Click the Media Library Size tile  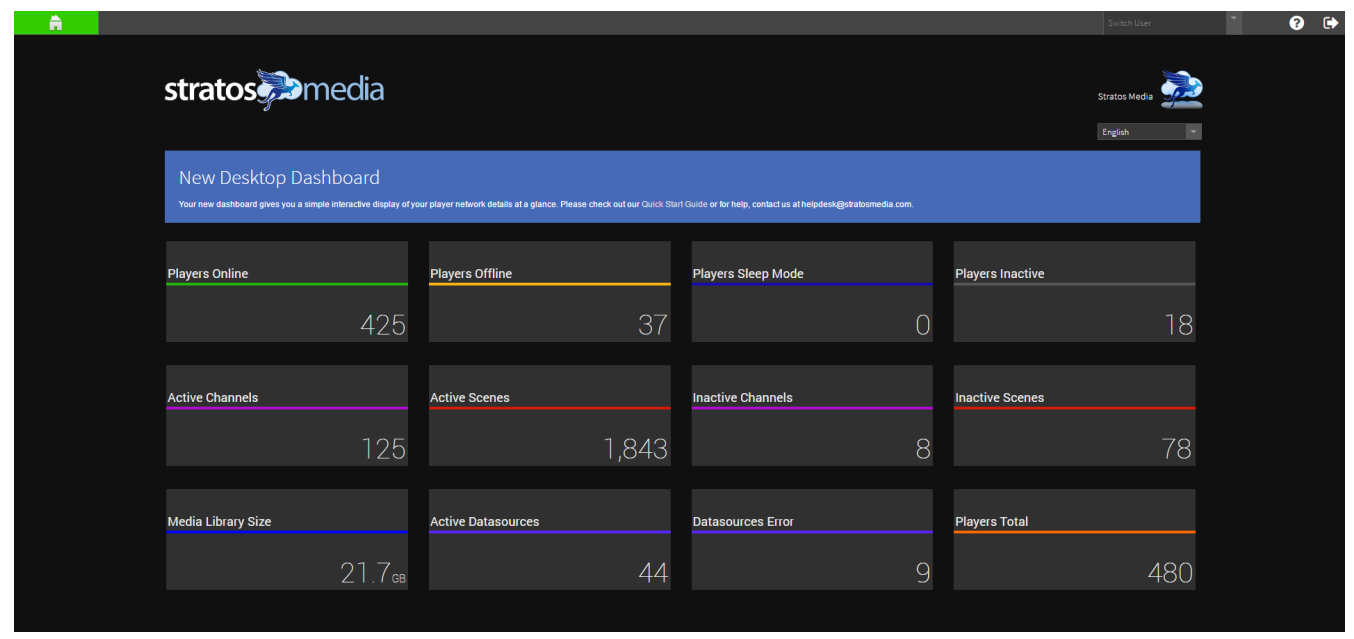tap(287, 539)
